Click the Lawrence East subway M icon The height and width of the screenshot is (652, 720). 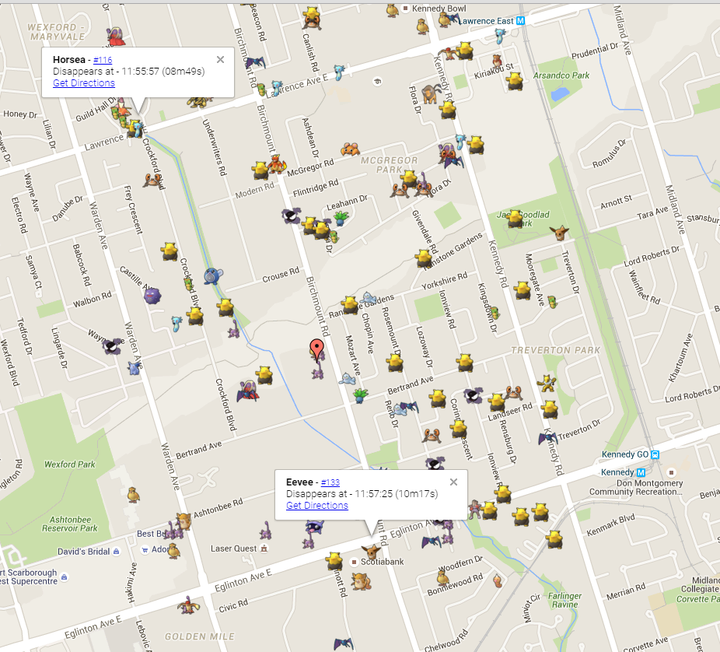click(x=520, y=21)
